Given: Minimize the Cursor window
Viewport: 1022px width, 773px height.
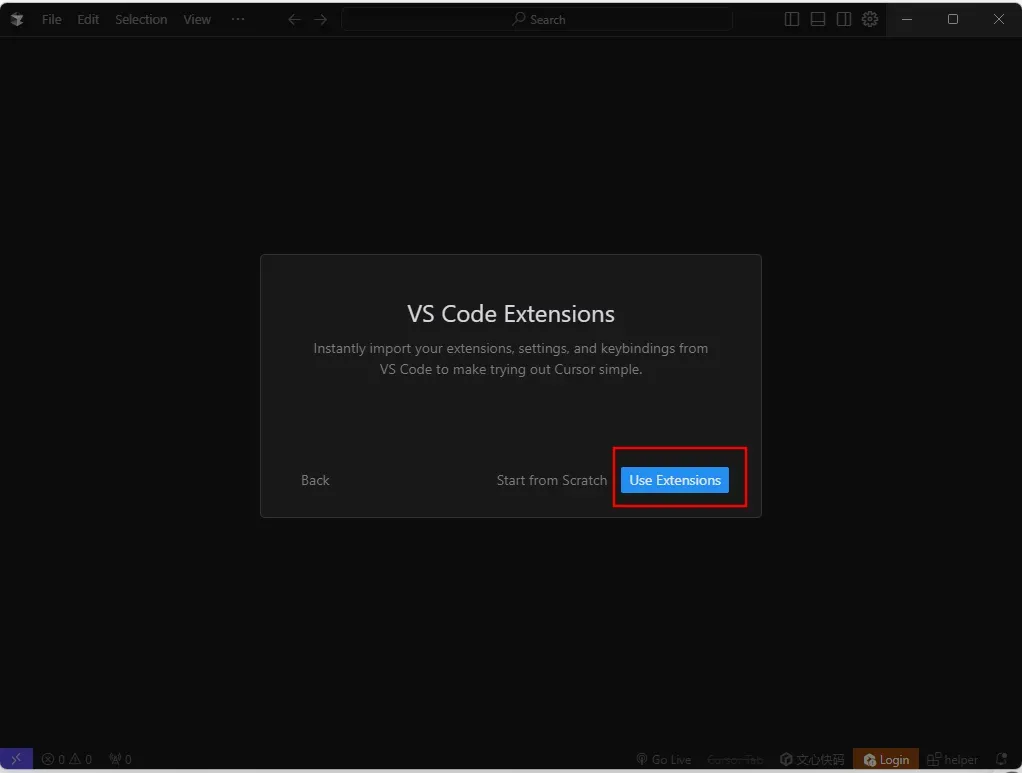Looking at the screenshot, I should pos(907,19).
